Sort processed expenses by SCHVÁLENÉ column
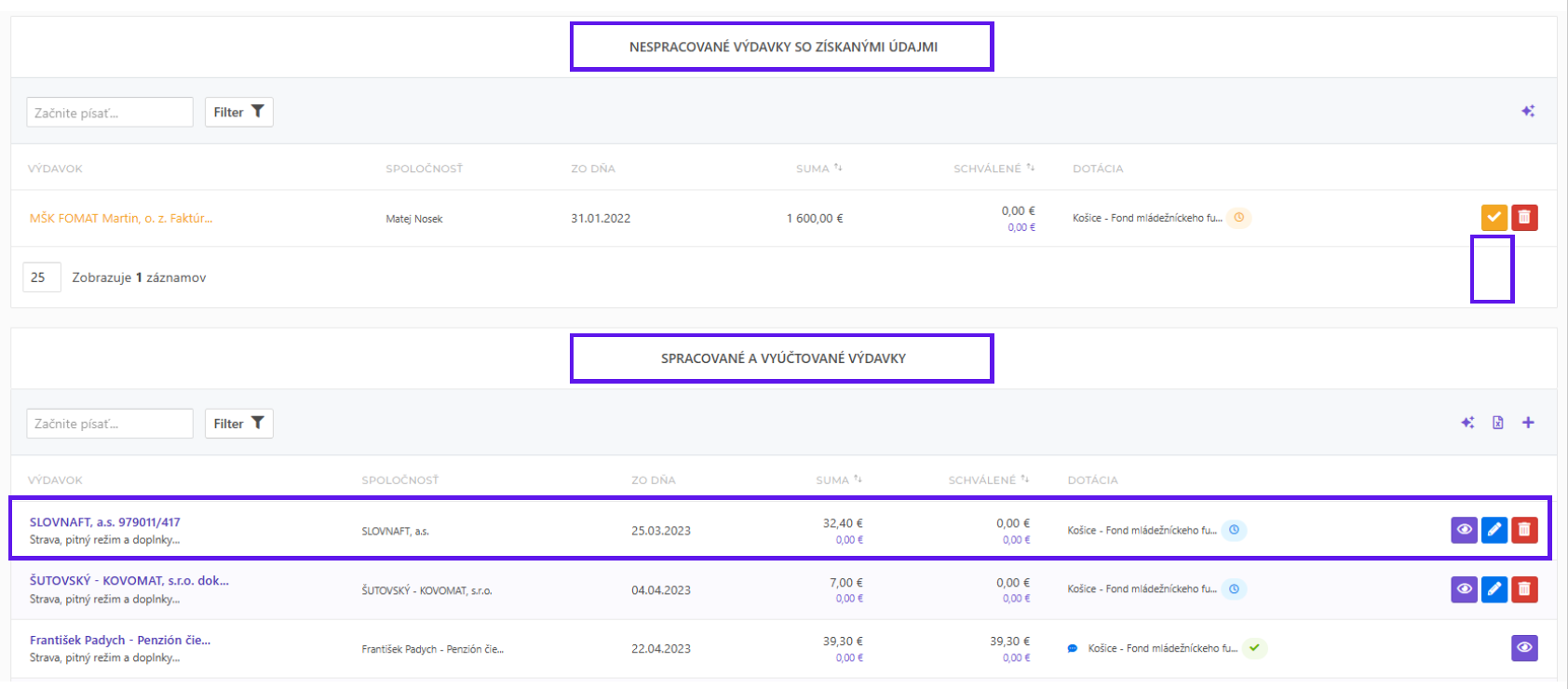Screen dimensions: 1568x689 [988, 480]
